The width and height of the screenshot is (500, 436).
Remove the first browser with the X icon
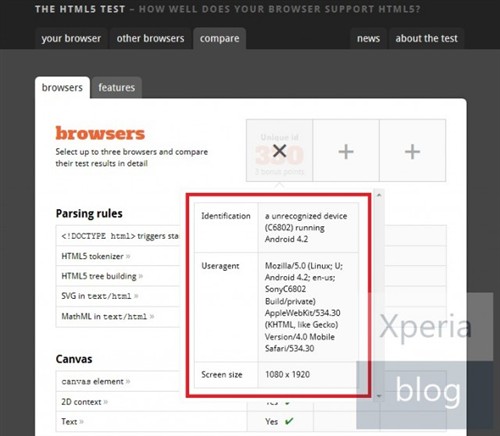click(x=279, y=151)
